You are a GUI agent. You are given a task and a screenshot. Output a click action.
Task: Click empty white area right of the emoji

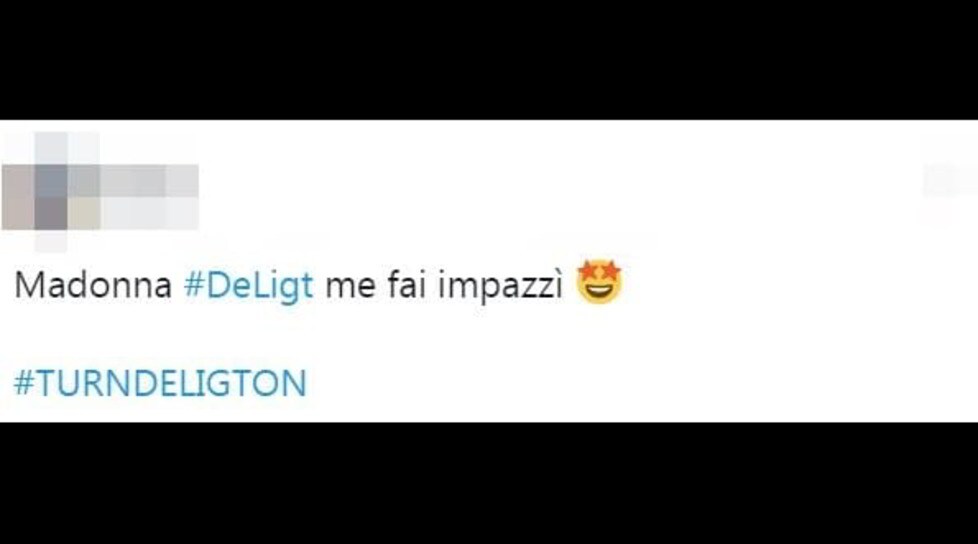click(798, 284)
